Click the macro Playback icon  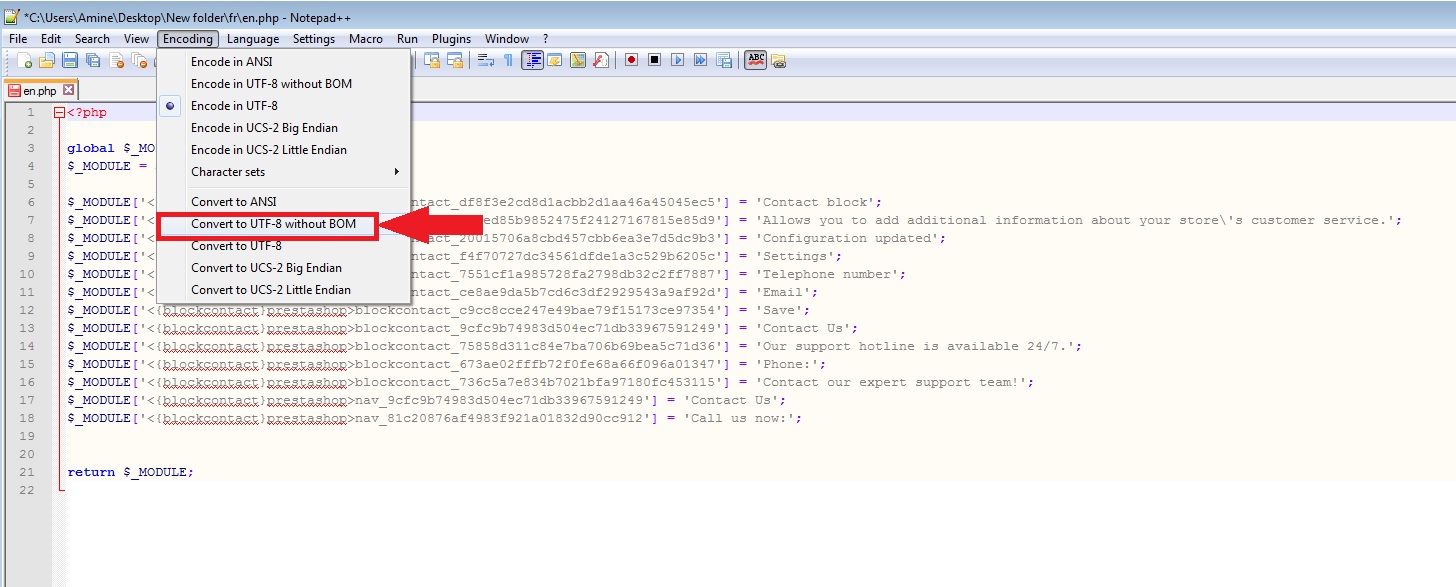click(x=677, y=60)
